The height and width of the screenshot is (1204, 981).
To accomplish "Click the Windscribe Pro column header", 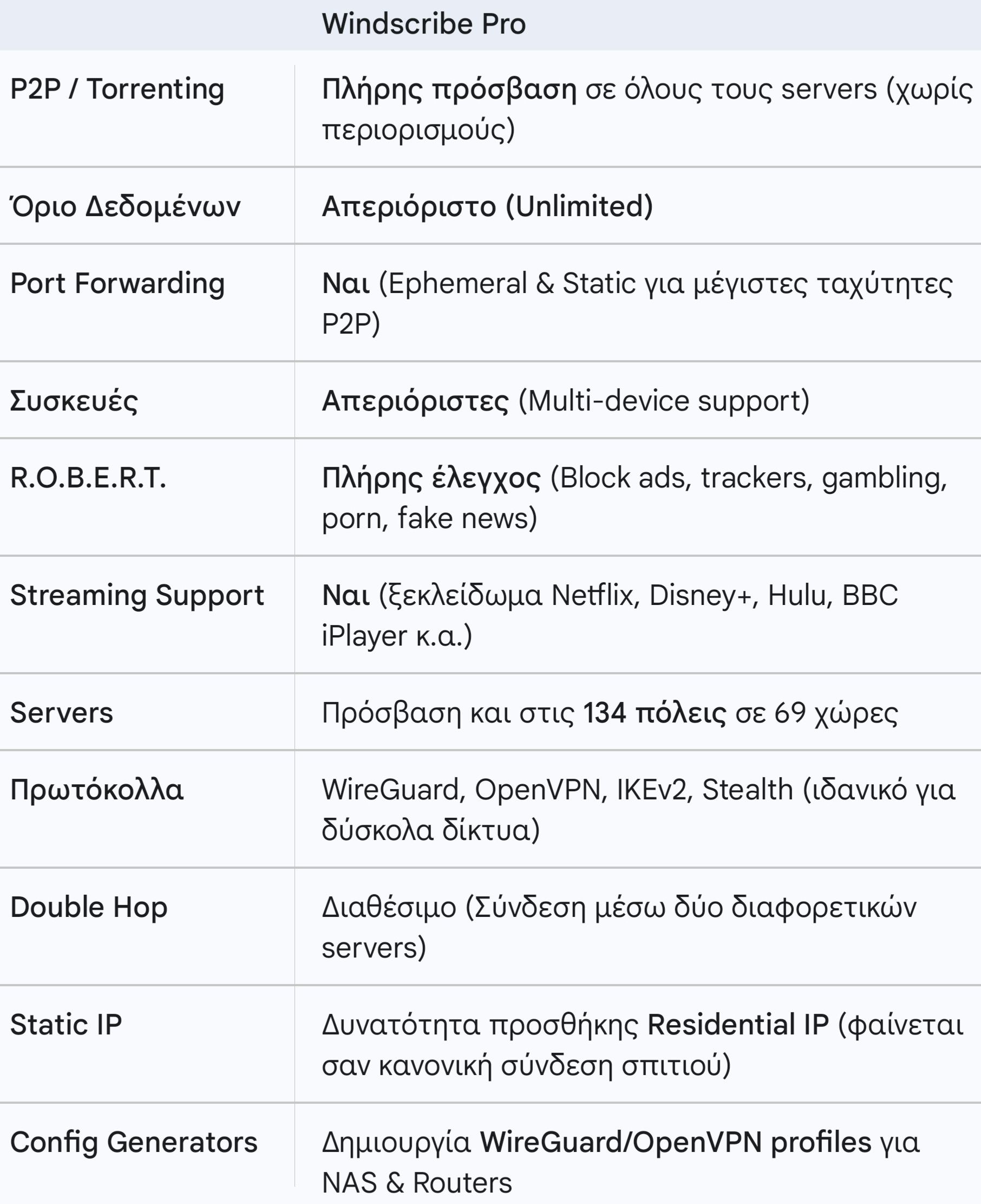I will coord(424,24).
